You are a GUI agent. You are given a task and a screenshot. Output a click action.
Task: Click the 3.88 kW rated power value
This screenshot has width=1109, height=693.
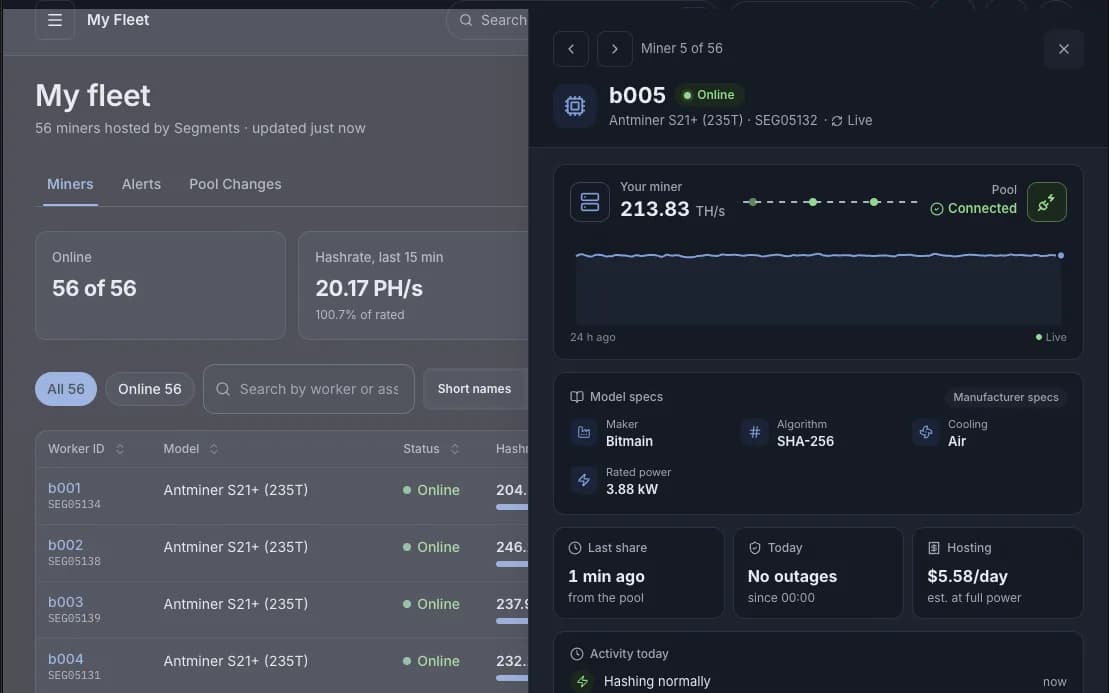pyautogui.click(x=632, y=489)
